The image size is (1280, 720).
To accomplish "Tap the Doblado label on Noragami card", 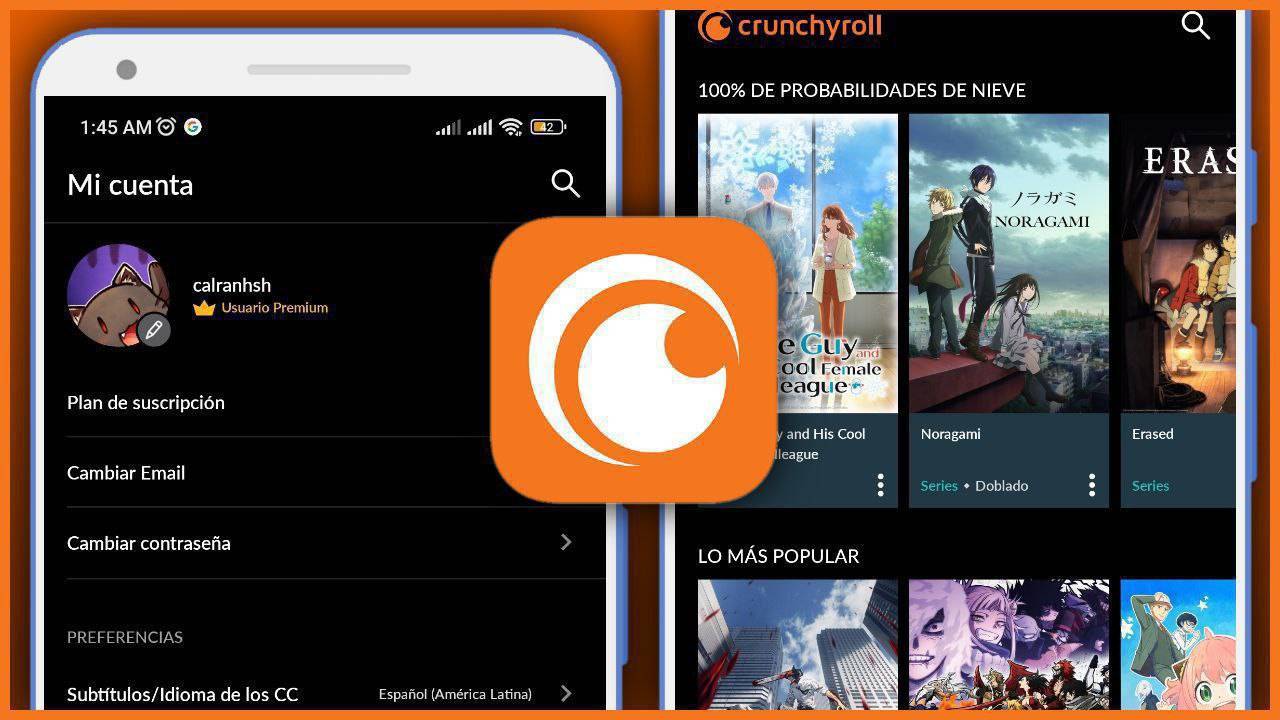I will 1002,486.
